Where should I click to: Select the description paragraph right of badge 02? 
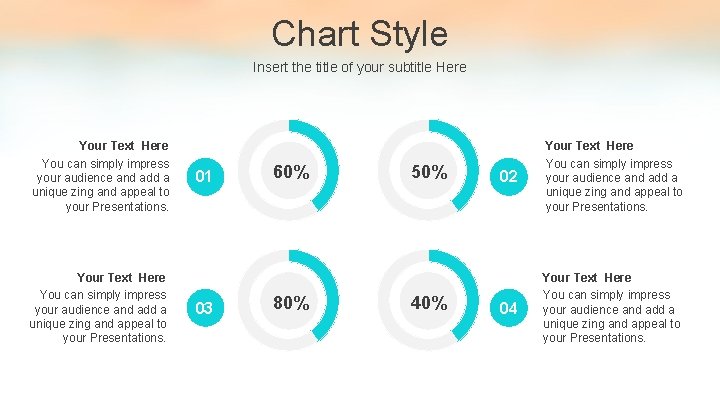pyautogui.click(x=613, y=185)
